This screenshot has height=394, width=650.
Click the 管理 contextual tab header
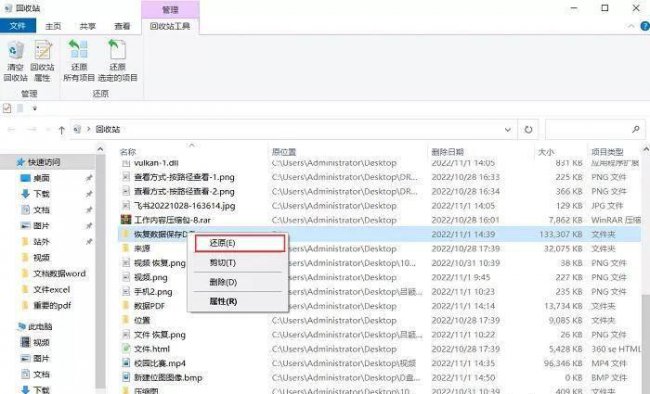click(170, 10)
